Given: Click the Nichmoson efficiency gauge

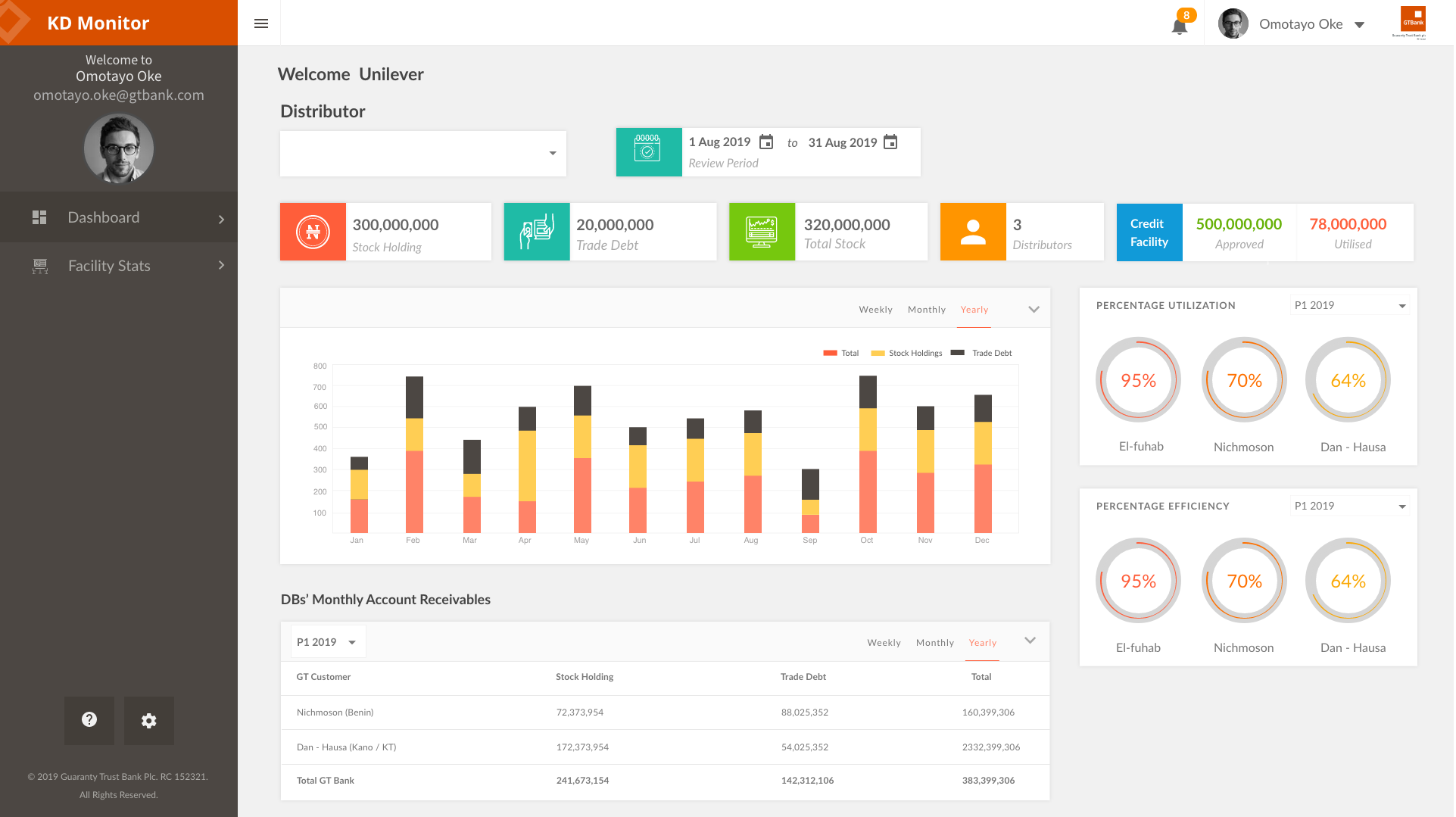Looking at the screenshot, I should [1244, 581].
